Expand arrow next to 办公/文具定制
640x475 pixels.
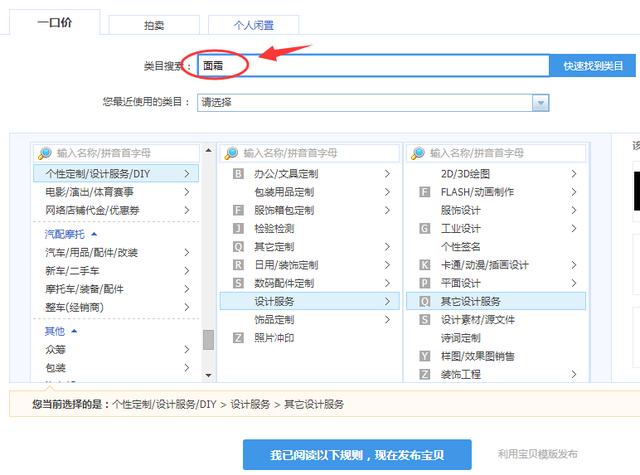pyautogui.click(x=387, y=174)
